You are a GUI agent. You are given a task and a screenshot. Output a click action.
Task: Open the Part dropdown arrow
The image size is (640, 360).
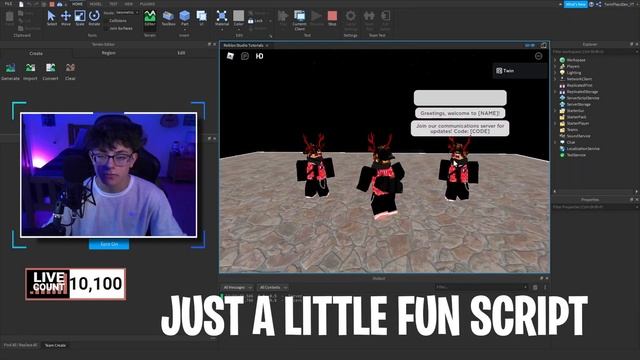point(184,29)
